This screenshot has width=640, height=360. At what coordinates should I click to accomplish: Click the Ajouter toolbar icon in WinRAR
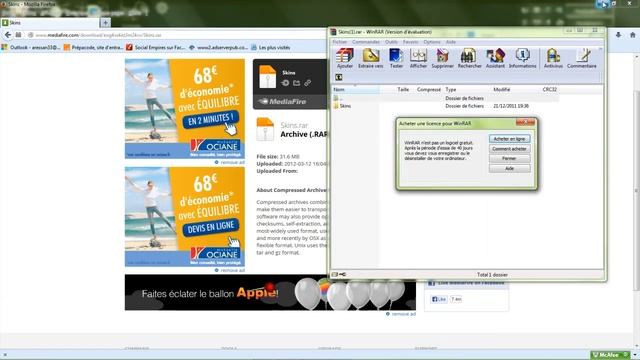click(x=344, y=58)
